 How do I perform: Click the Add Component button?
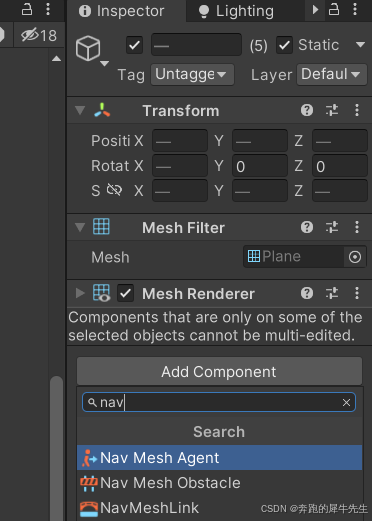[x=219, y=371]
